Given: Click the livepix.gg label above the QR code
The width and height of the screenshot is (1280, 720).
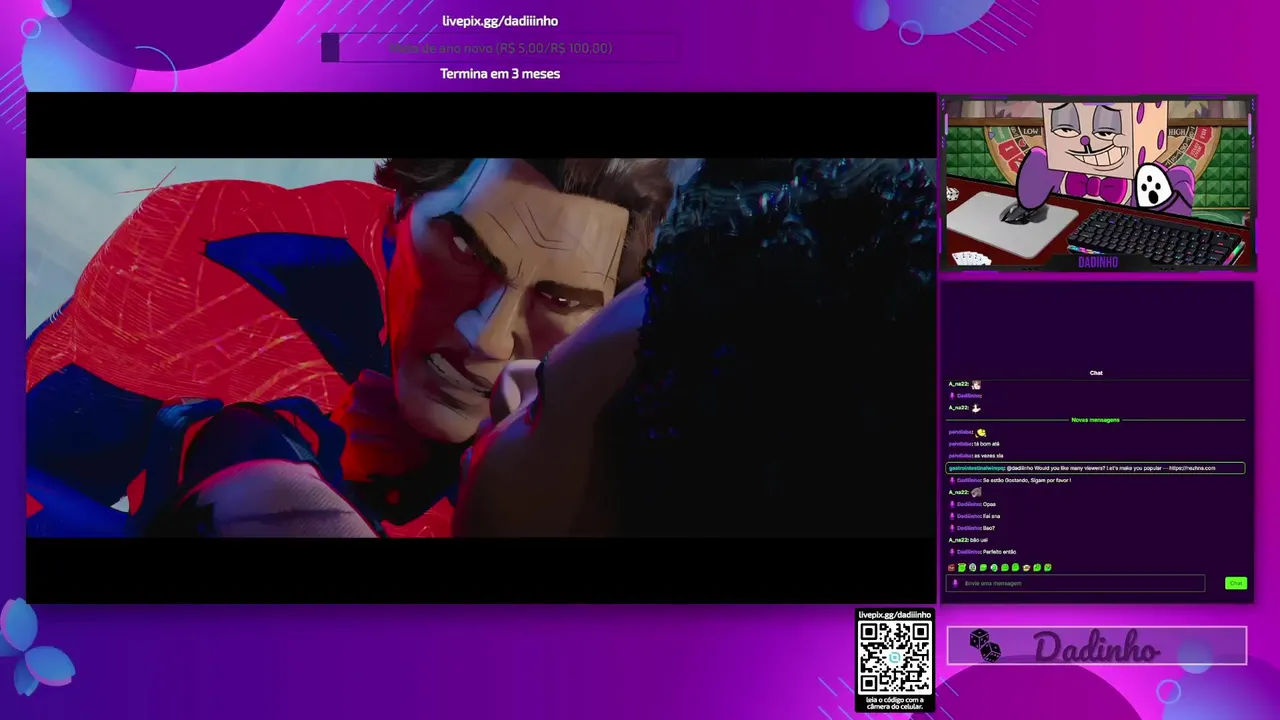Looking at the screenshot, I should coord(894,615).
